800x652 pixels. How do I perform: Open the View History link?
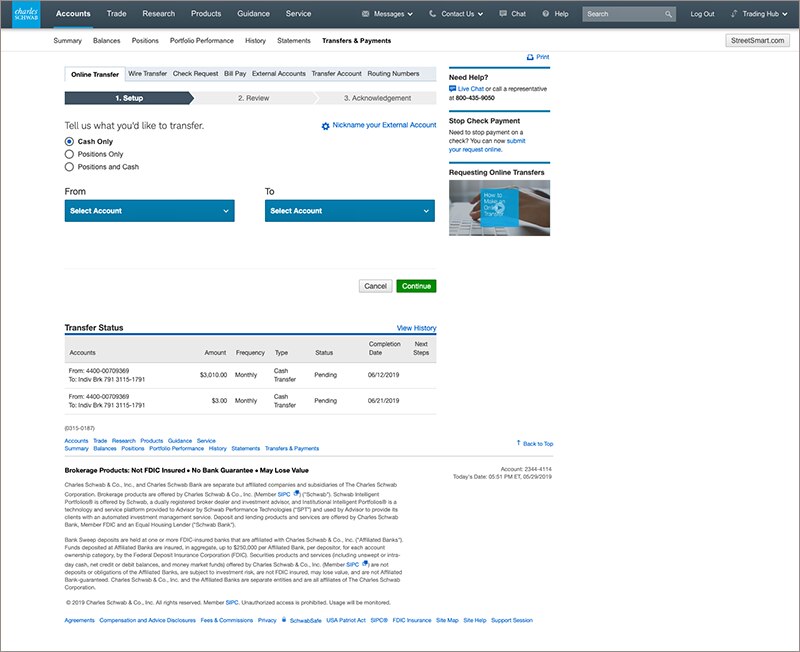coord(416,328)
